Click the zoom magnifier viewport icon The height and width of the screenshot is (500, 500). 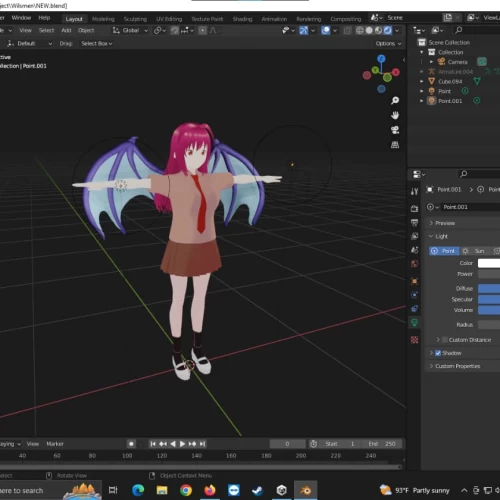pyautogui.click(x=395, y=100)
